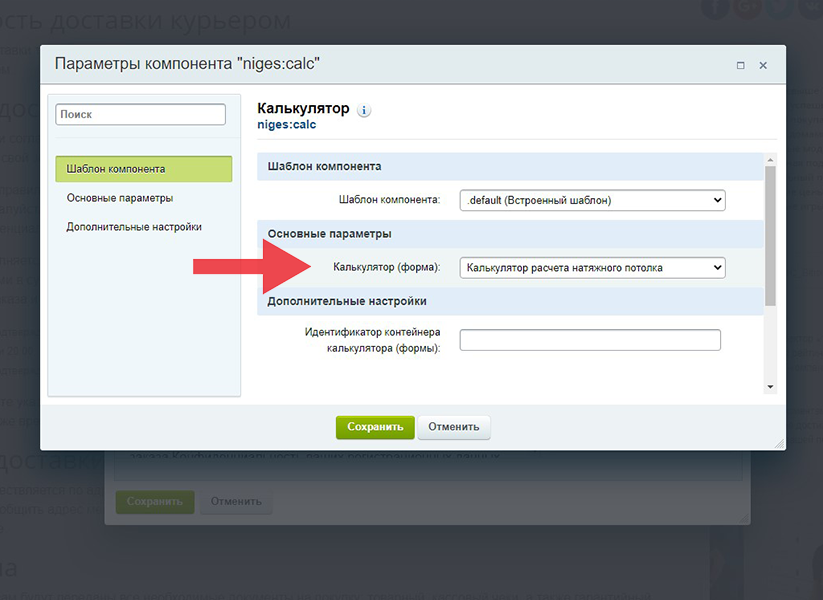This screenshot has height=600, width=823.
Task: Maximize the component parameters dialog
Action: click(741, 66)
